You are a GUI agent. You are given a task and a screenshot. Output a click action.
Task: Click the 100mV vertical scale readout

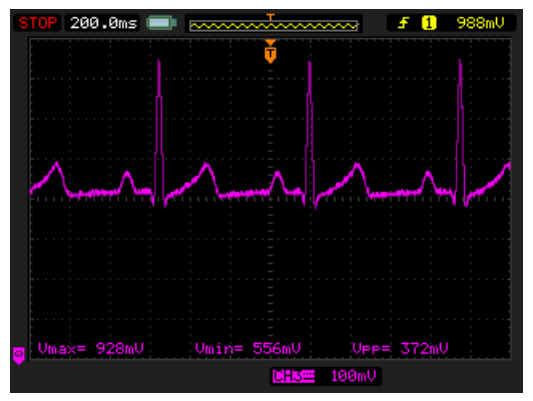(353, 376)
